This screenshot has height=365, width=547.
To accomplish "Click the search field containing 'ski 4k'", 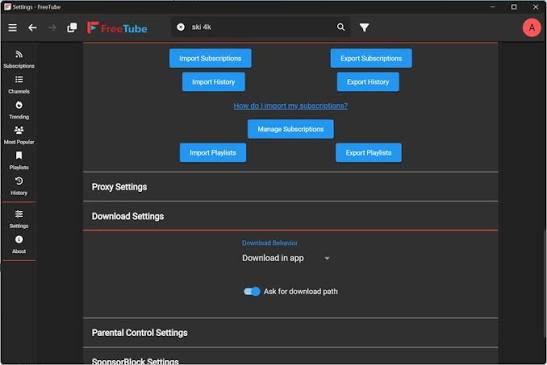I will click(262, 27).
